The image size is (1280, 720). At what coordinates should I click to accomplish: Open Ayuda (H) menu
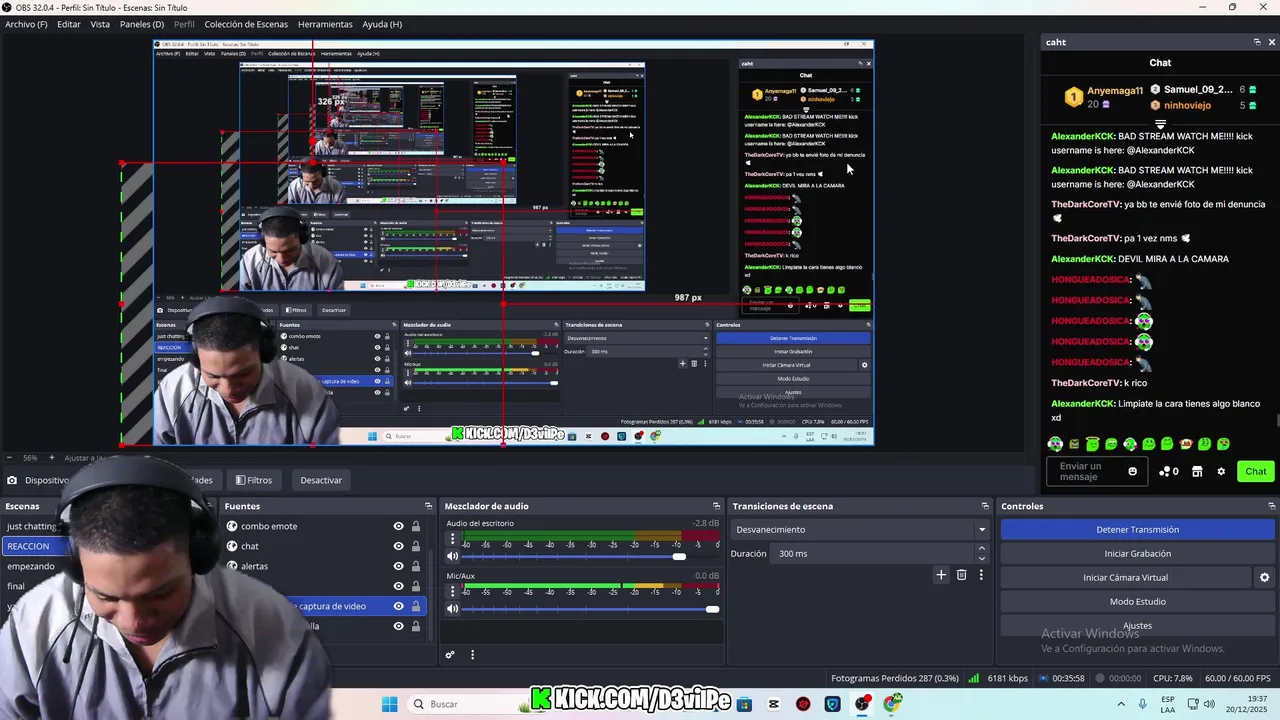382,24
